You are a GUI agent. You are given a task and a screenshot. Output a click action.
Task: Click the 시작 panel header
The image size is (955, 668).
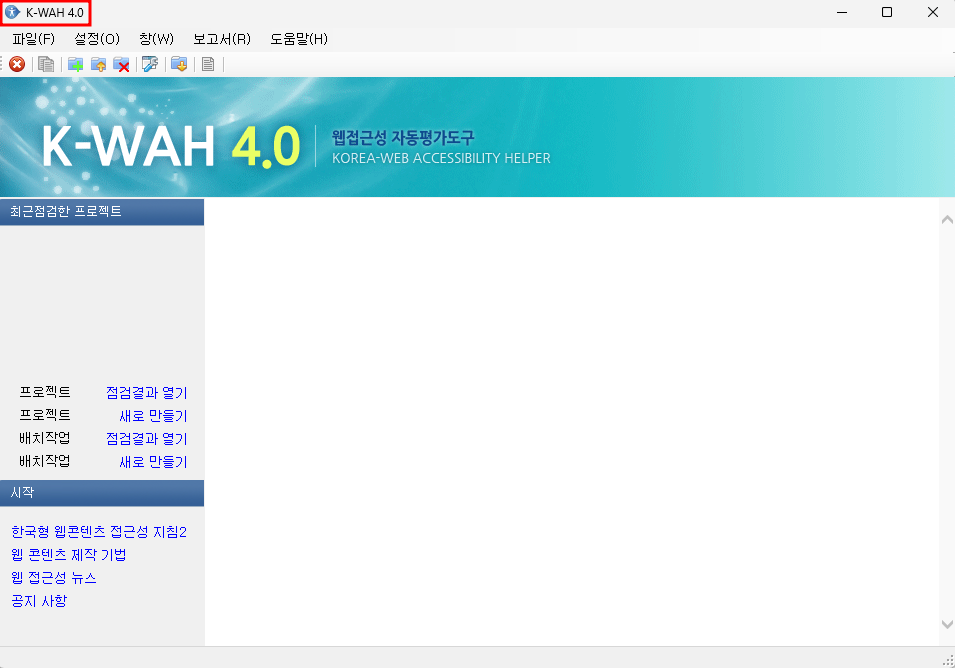tap(102, 493)
